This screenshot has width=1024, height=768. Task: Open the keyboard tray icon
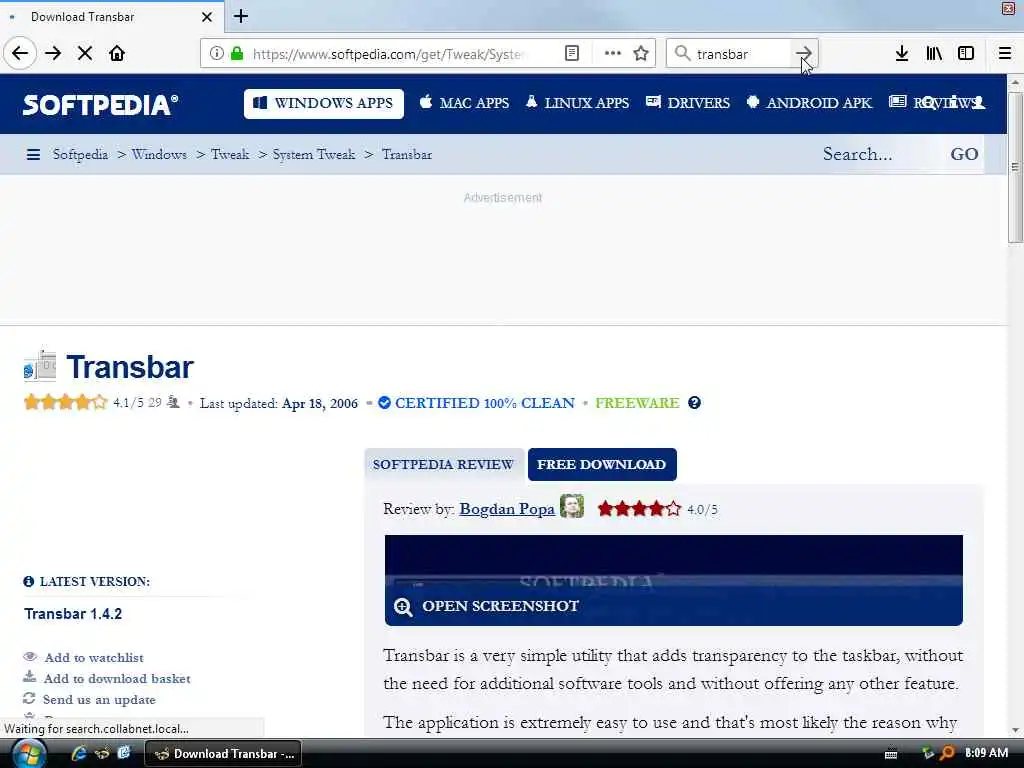pyautogui.click(x=891, y=754)
